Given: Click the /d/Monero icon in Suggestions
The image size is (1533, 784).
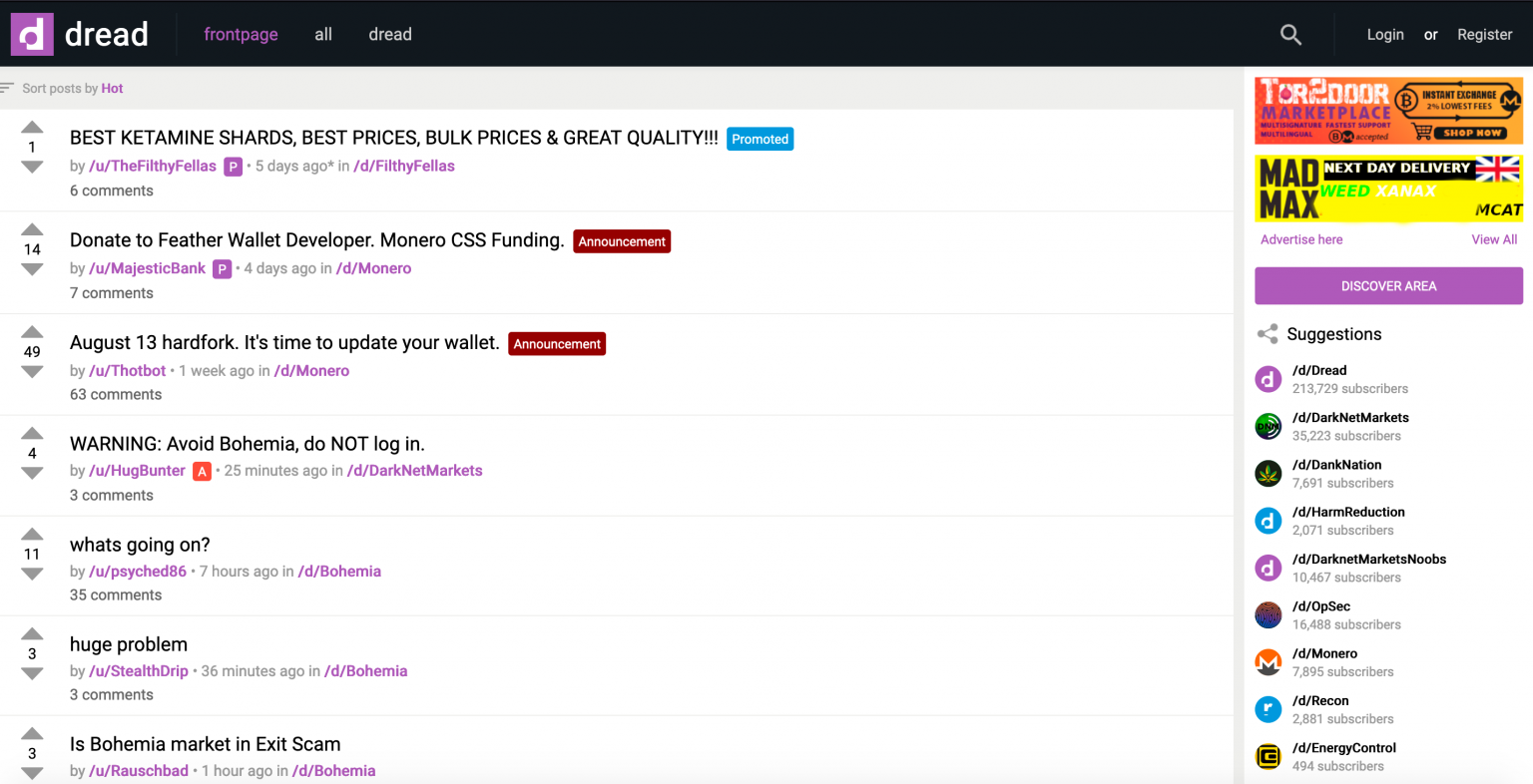Looking at the screenshot, I should tap(1268, 661).
